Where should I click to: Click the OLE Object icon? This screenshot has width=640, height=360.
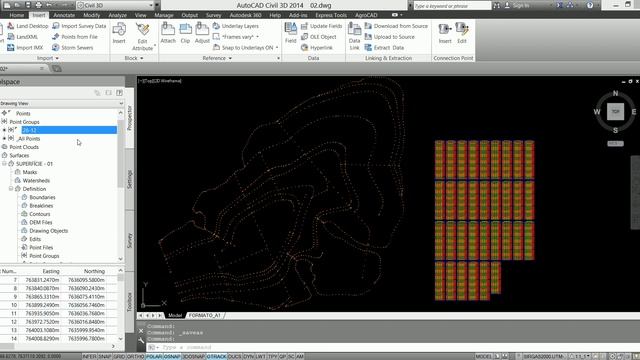[304, 37]
